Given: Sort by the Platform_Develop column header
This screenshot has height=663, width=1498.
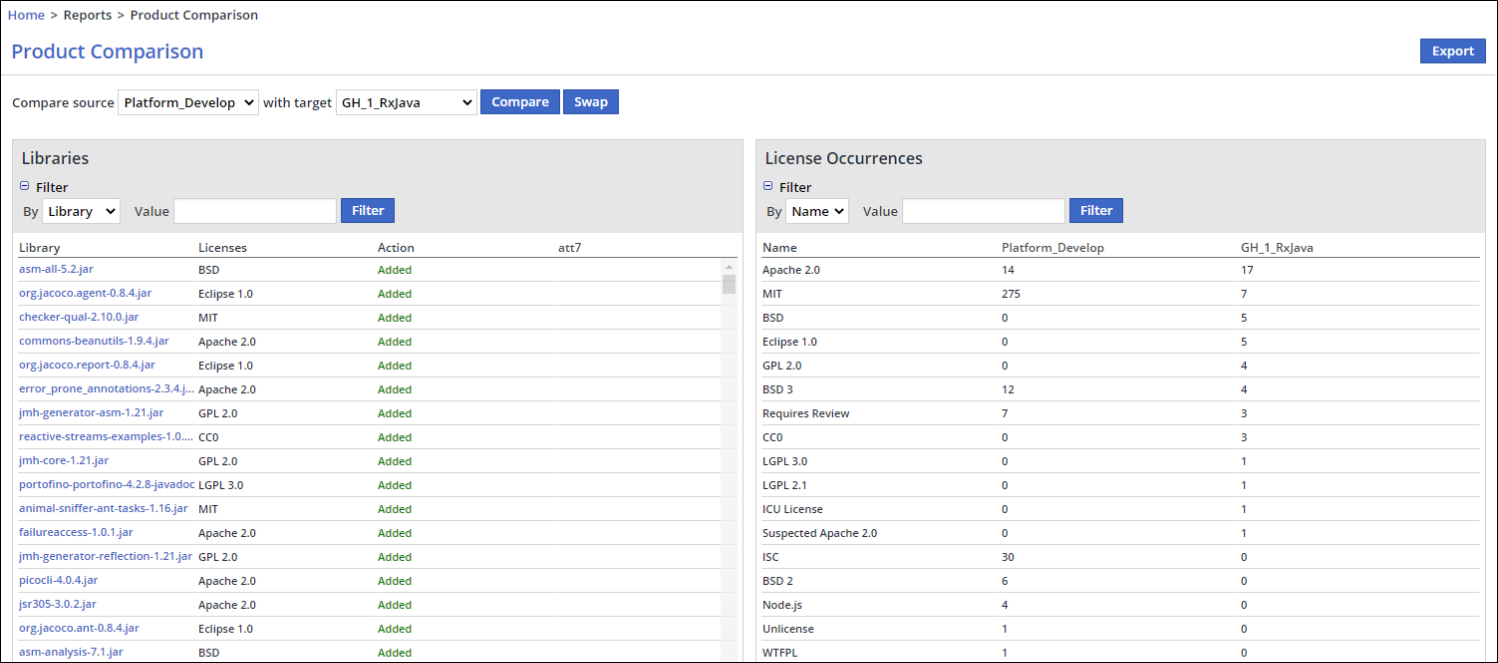Looking at the screenshot, I should click(1052, 247).
